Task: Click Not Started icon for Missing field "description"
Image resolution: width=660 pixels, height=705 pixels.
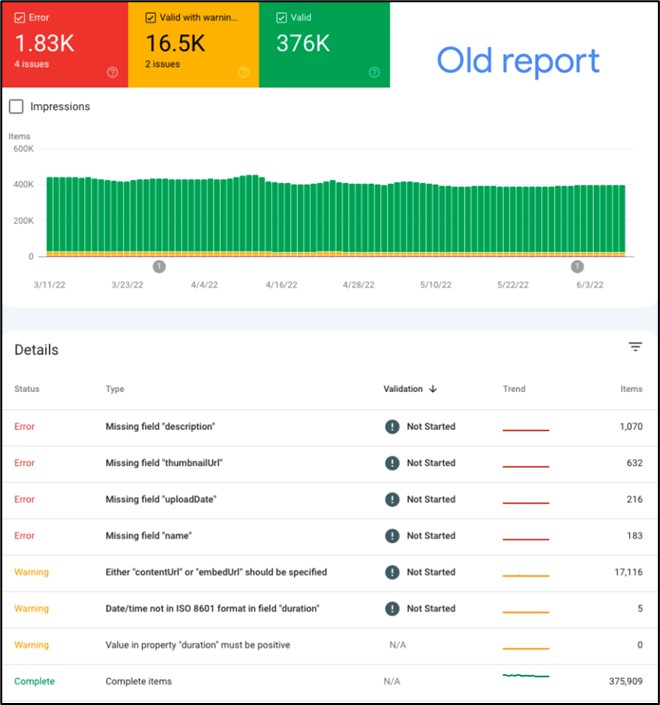Action: [x=392, y=426]
